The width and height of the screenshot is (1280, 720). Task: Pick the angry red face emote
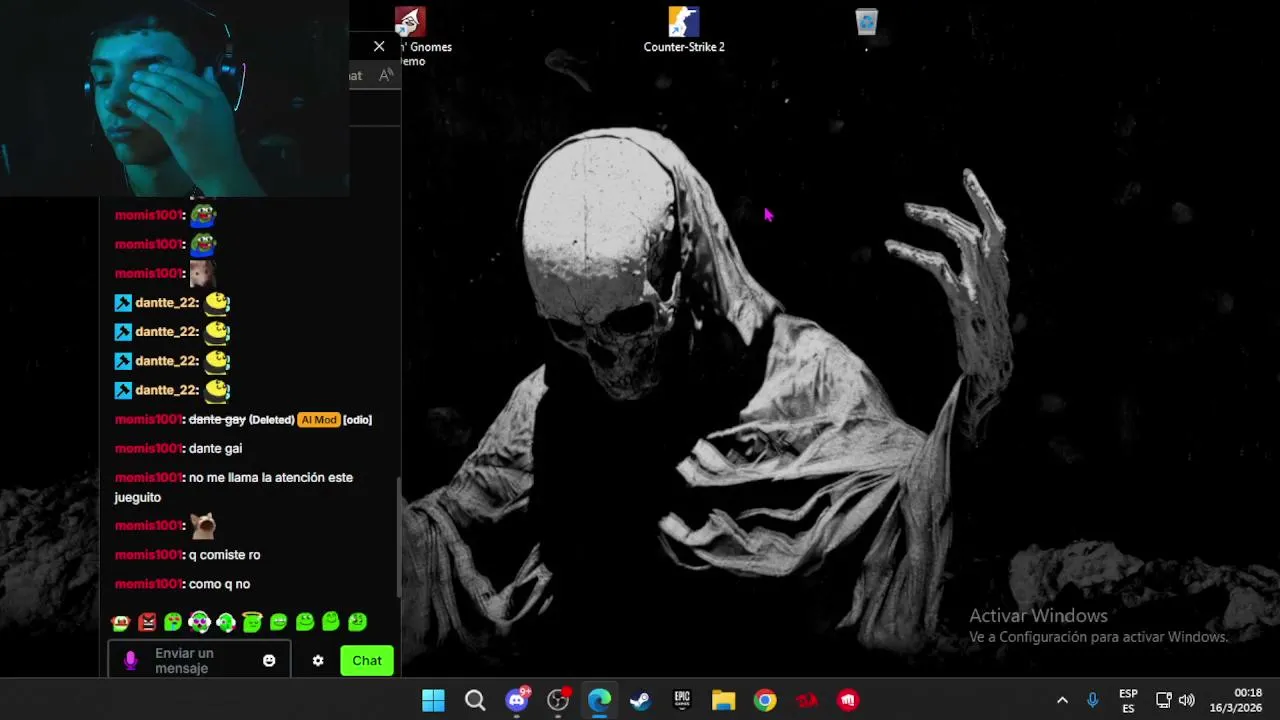click(147, 622)
